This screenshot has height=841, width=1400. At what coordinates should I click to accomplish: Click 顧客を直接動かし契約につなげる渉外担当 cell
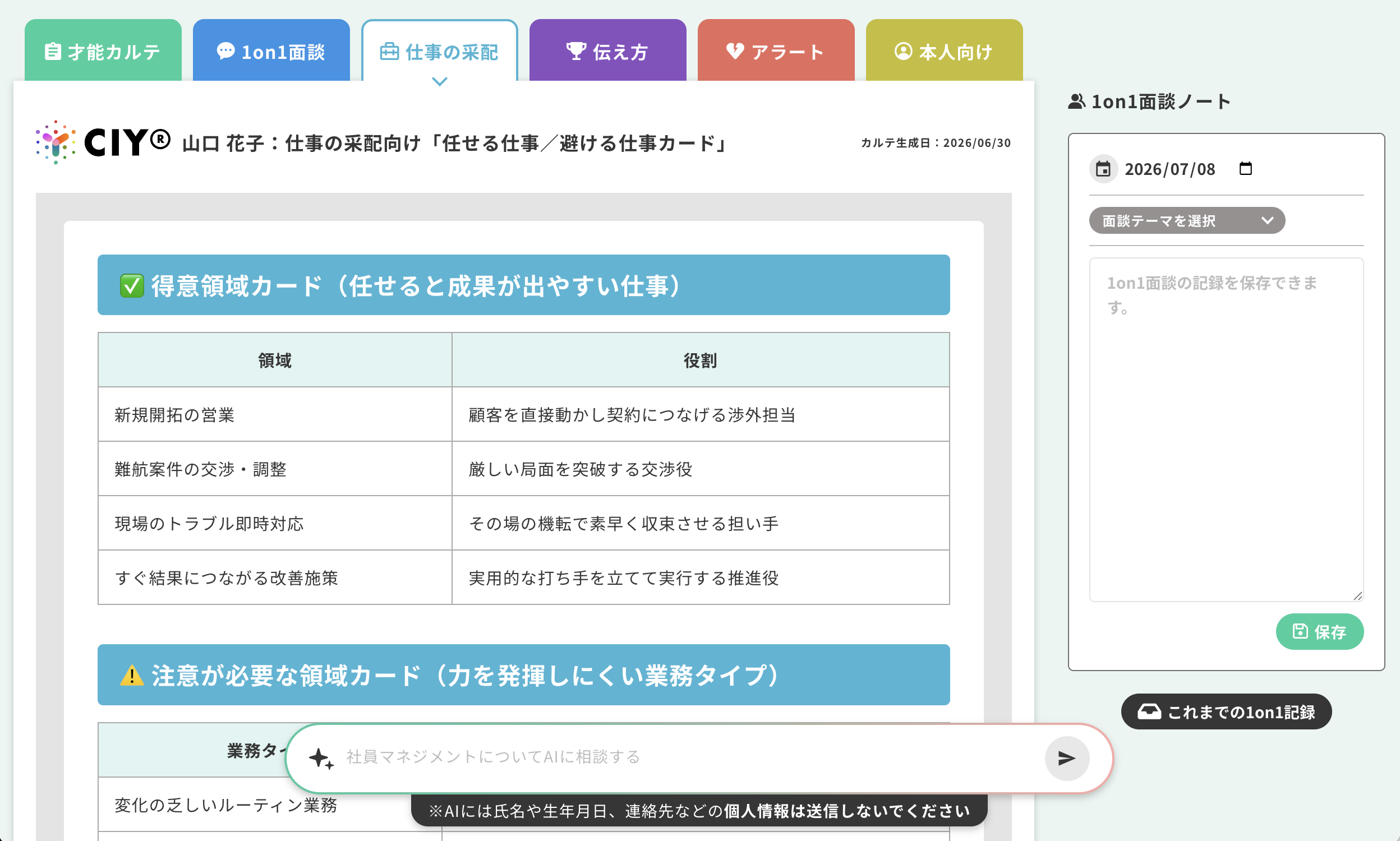click(701, 414)
